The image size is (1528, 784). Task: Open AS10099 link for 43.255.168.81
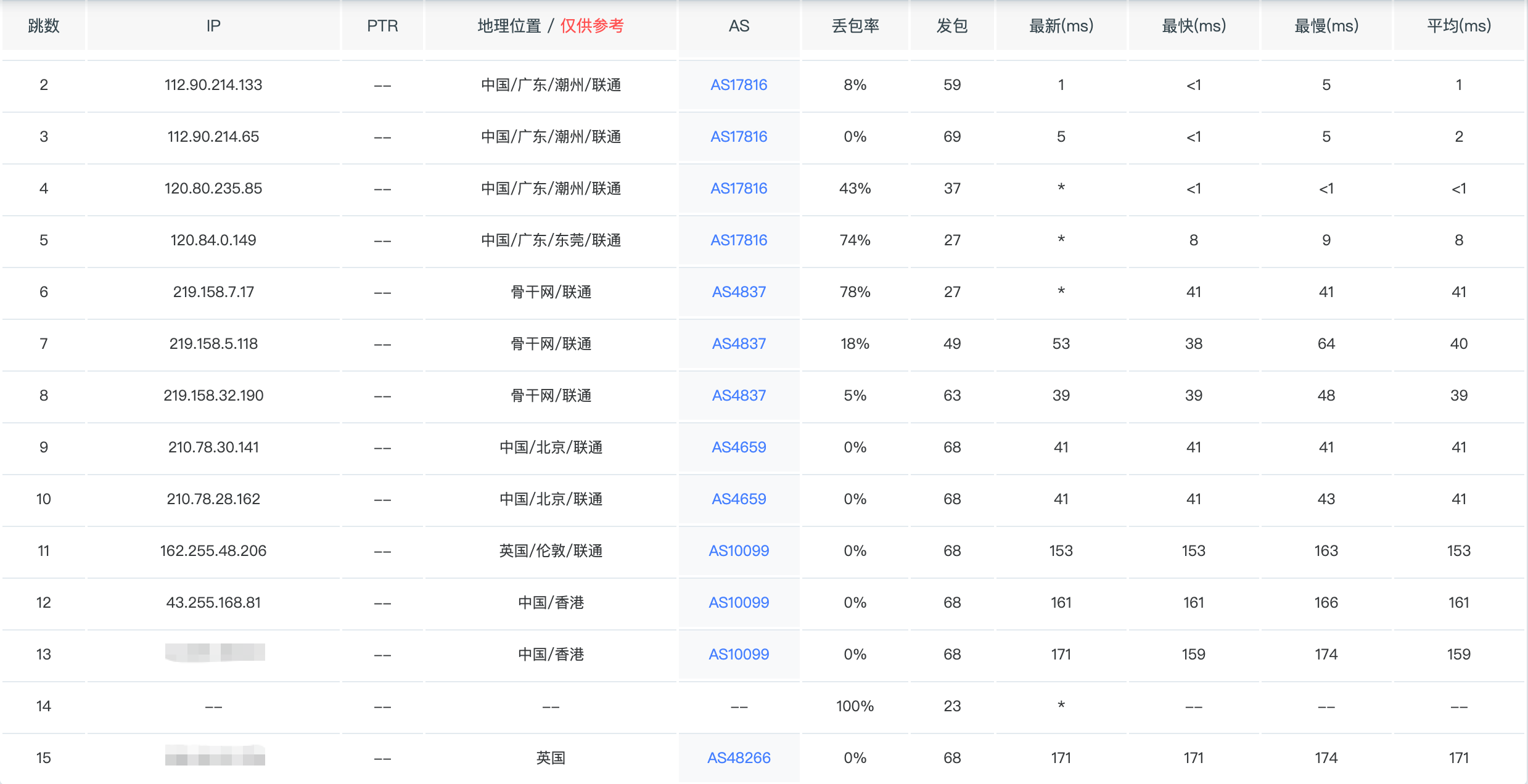pyautogui.click(x=739, y=603)
